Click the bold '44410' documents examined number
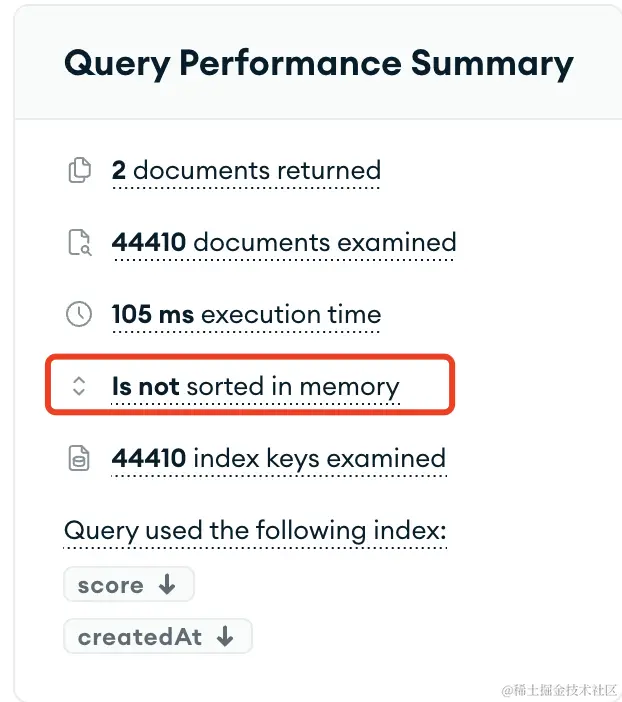 [149, 243]
